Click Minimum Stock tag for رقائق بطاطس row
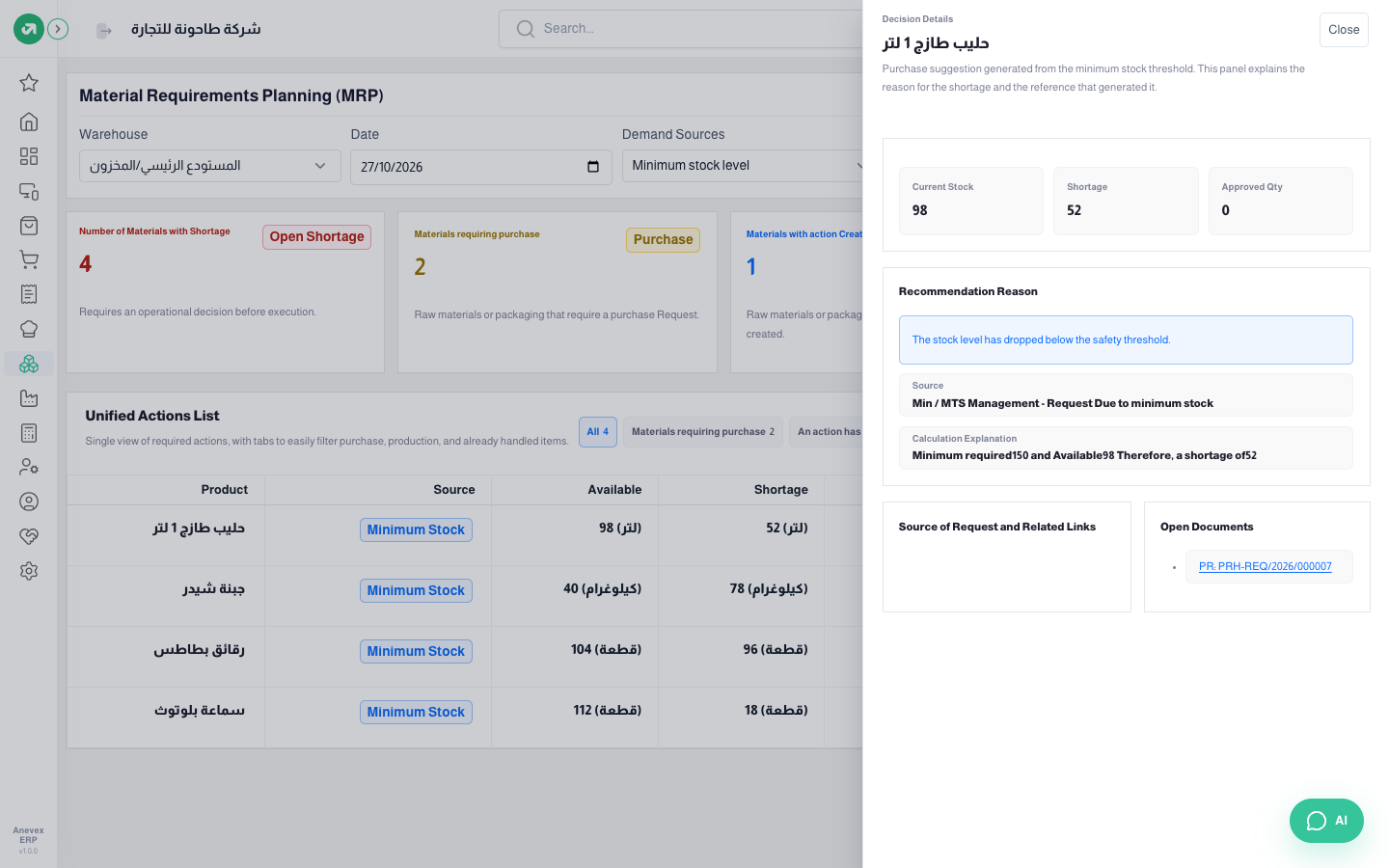1389x868 pixels. pyautogui.click(x=416, y=652)
